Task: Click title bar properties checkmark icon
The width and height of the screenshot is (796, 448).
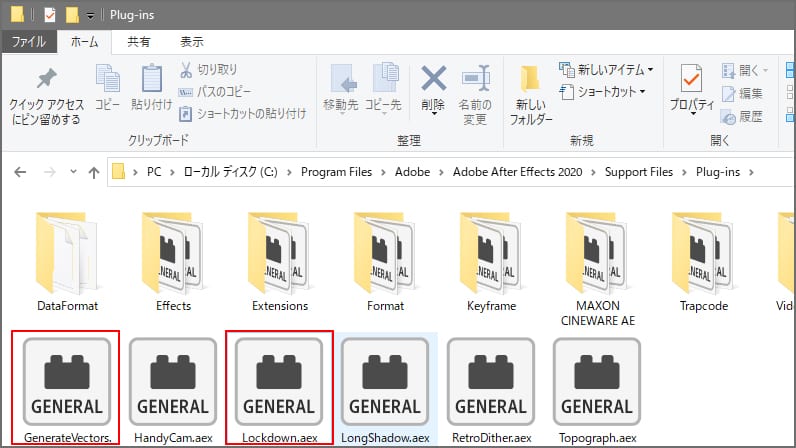Action: (x=49, y=15)
